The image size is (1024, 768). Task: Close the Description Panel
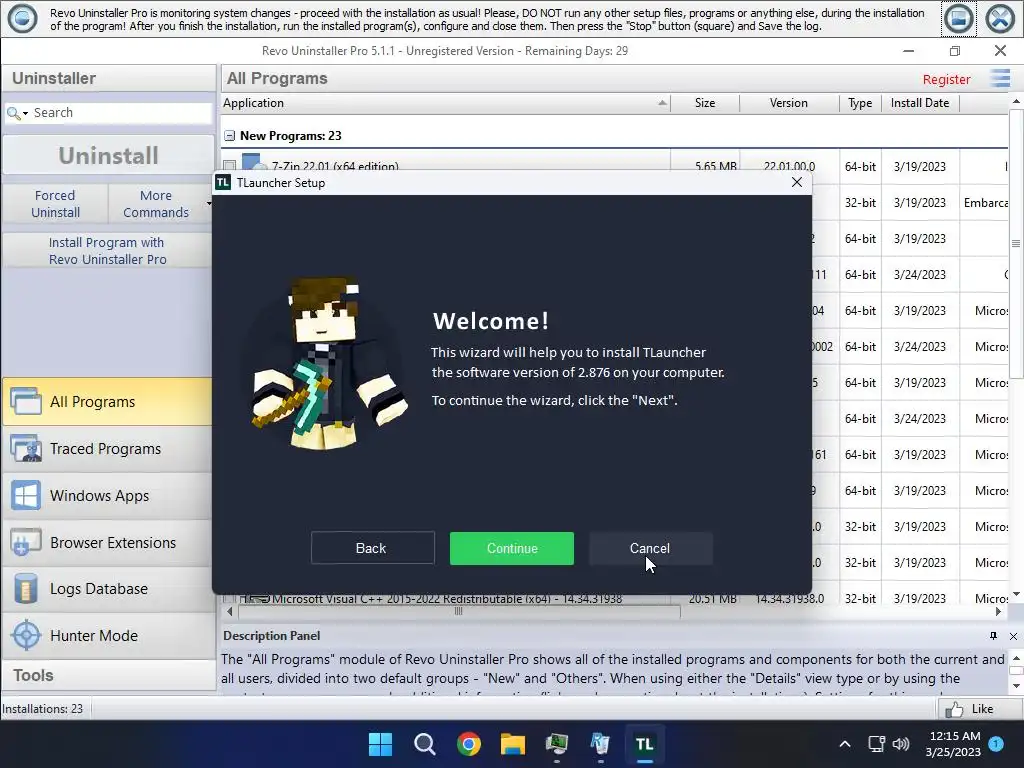click(x=1013, y=636)
